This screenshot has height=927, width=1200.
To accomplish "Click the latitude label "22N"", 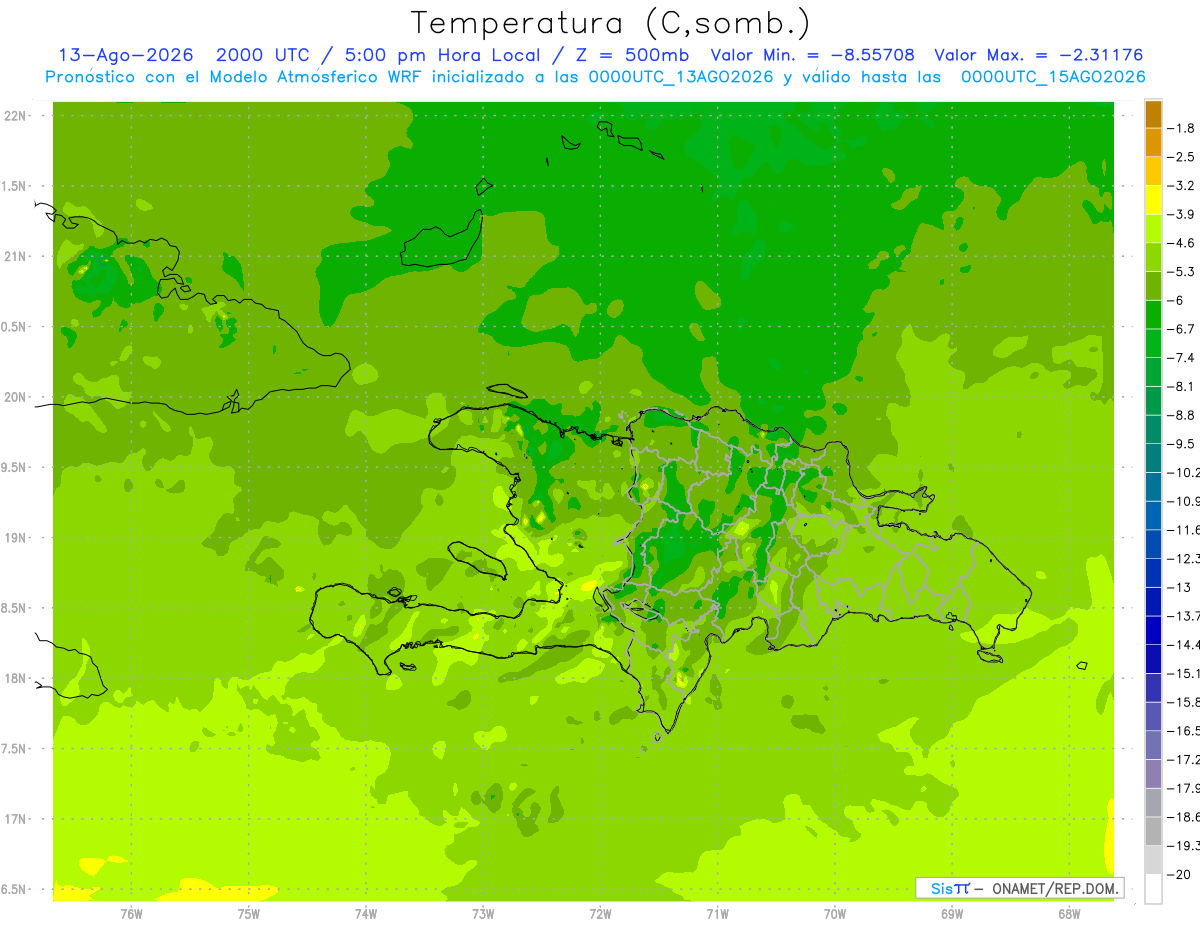I will click(15, 116).
